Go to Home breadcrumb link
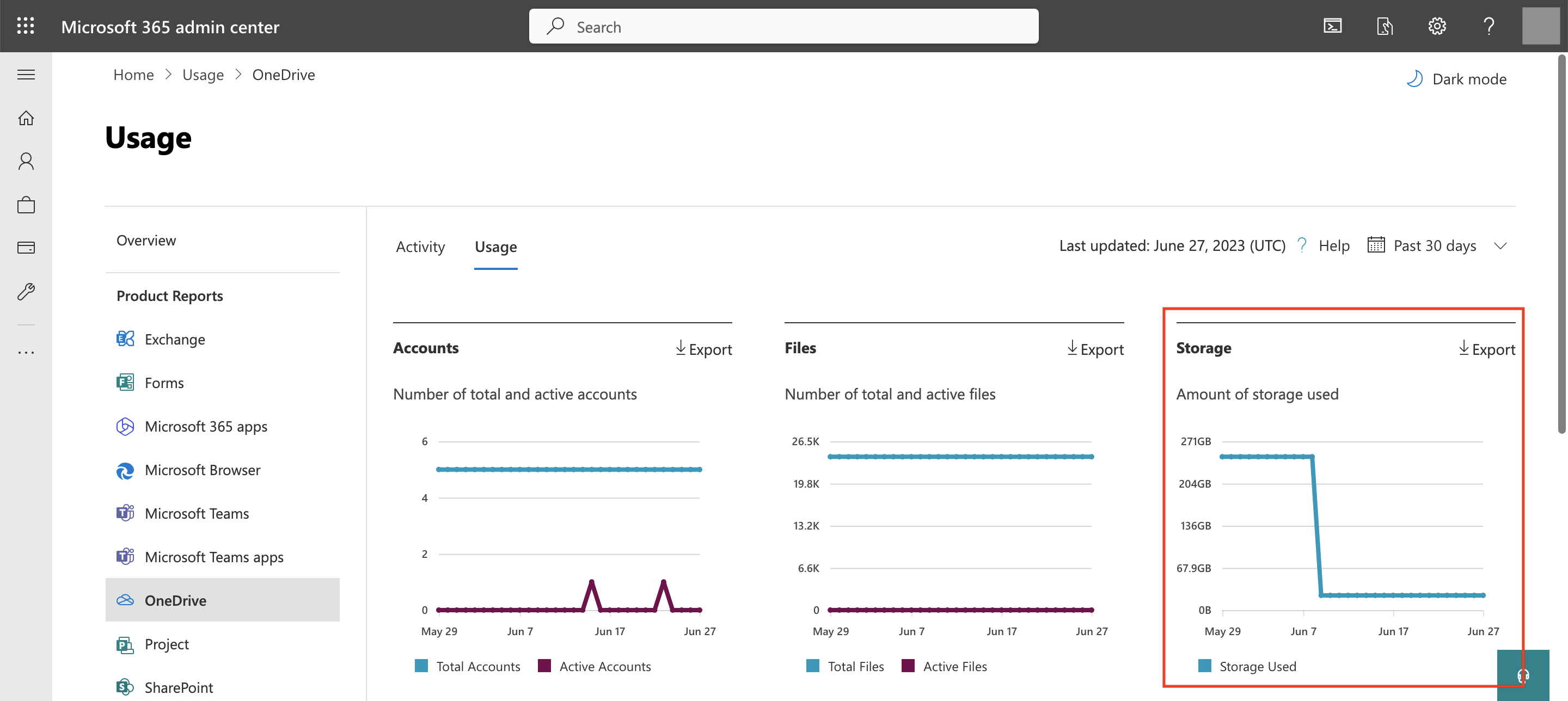The width and height of the screenshot is (1568, 701). [x=133, y=74]
